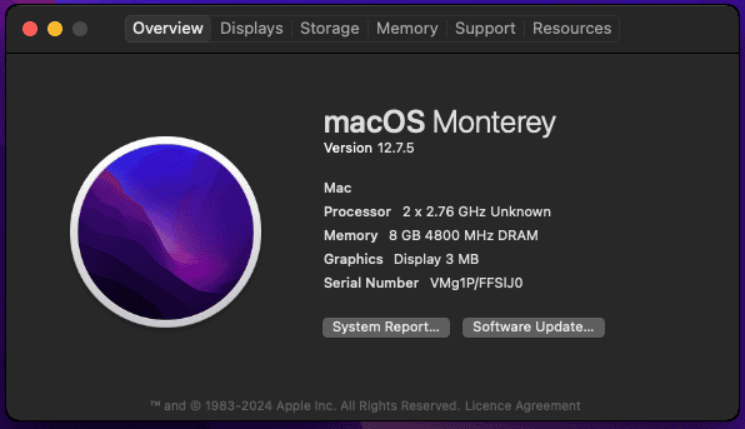The height and width of the screenshot is (429, 745).
Task: Open the System Report button
Action: (386, 327)
